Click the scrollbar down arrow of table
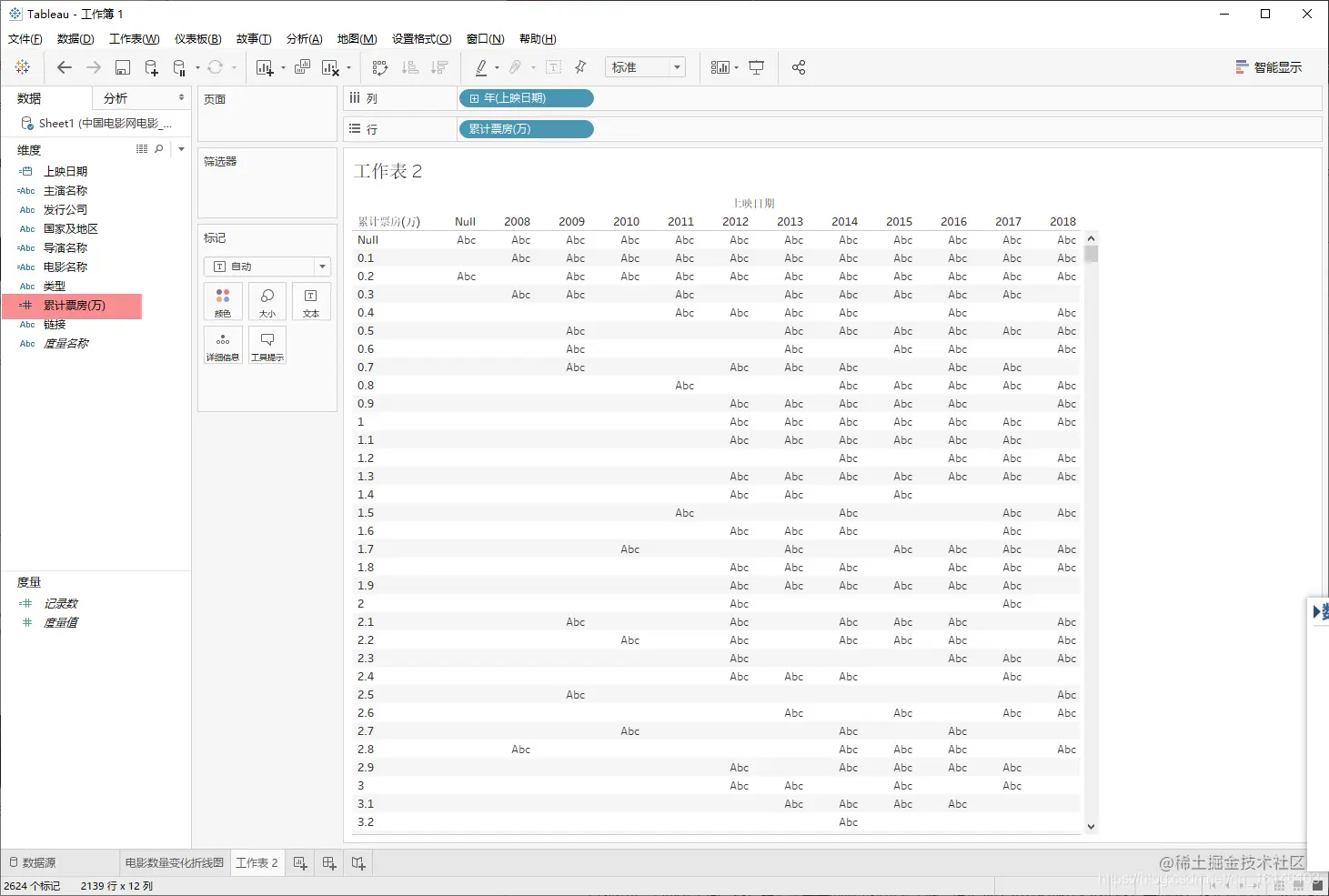Screen dimensions: 1329x896 pos(1092,827)
